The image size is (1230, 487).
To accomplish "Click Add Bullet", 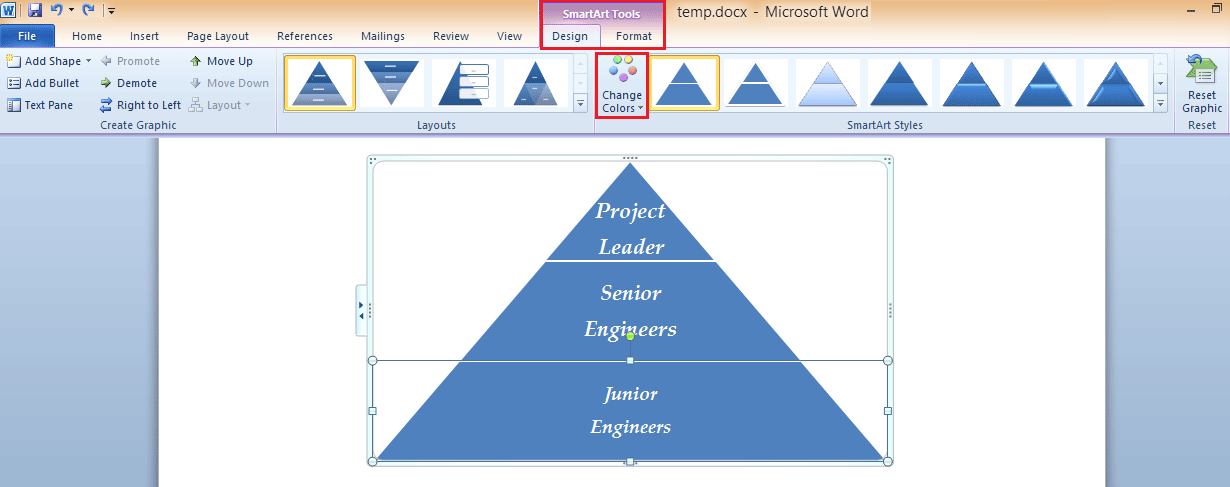I will click(x=43, y=83).
